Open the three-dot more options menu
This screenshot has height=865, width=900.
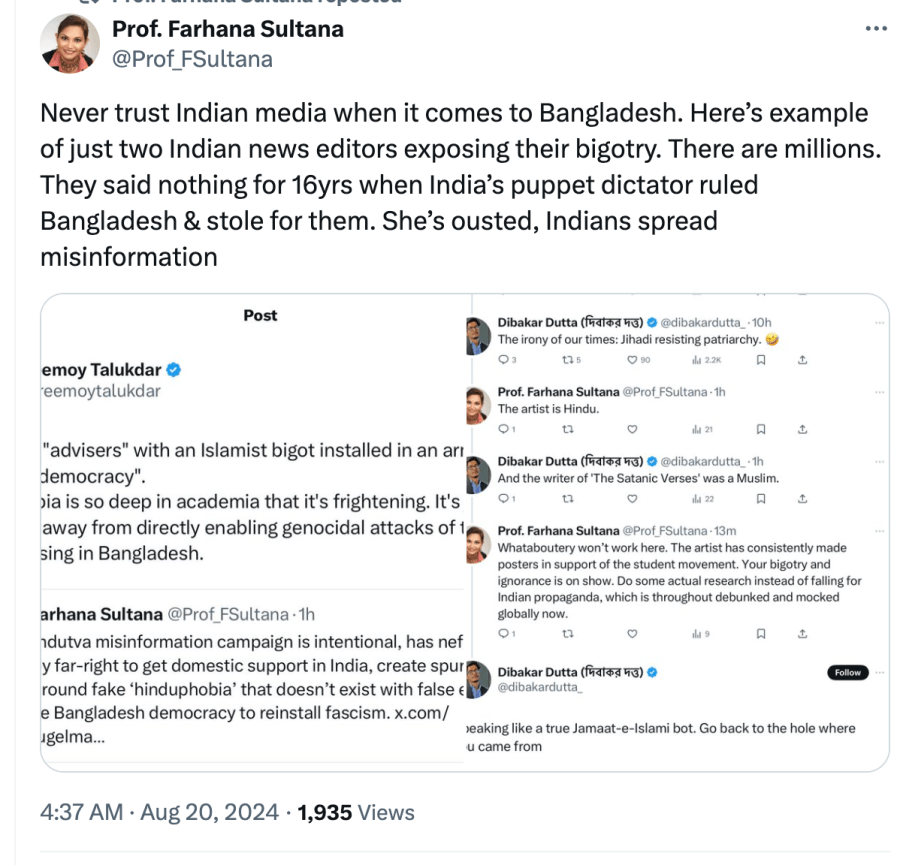tap(876, 29)
